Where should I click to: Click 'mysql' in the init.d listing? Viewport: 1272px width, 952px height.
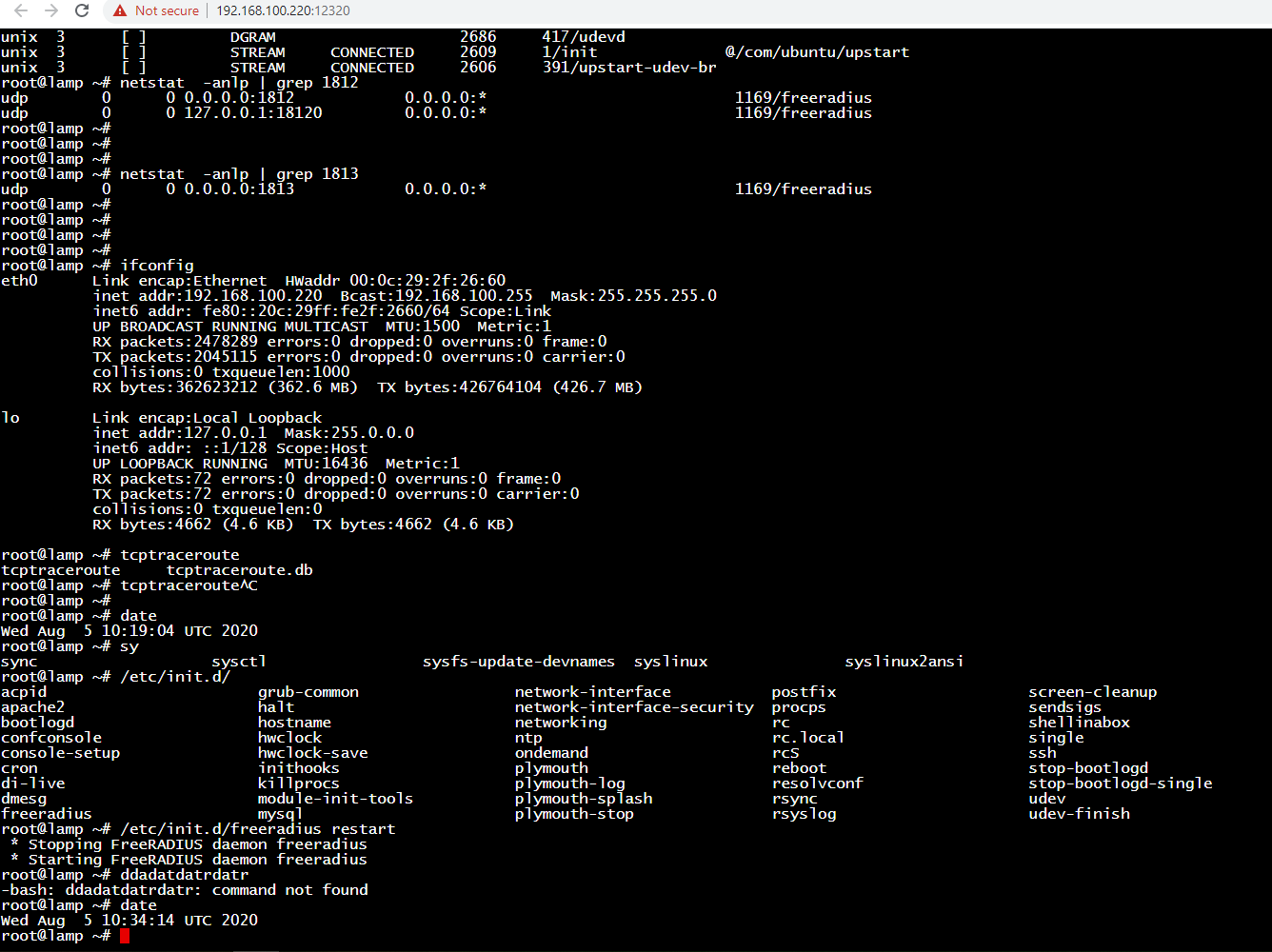(x=280, y=814)
